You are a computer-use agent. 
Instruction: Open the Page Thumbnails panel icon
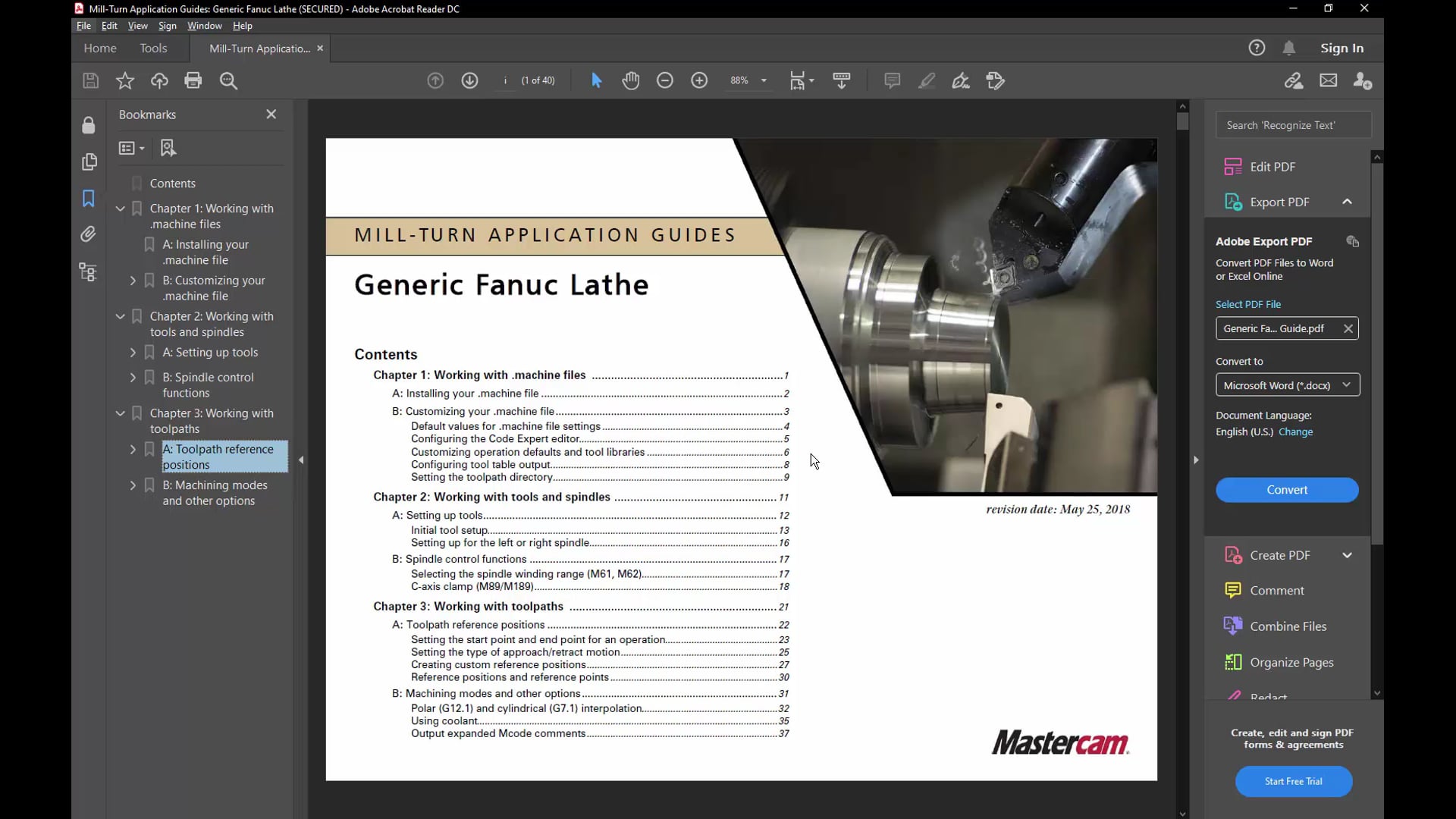[x=89, y=162]
